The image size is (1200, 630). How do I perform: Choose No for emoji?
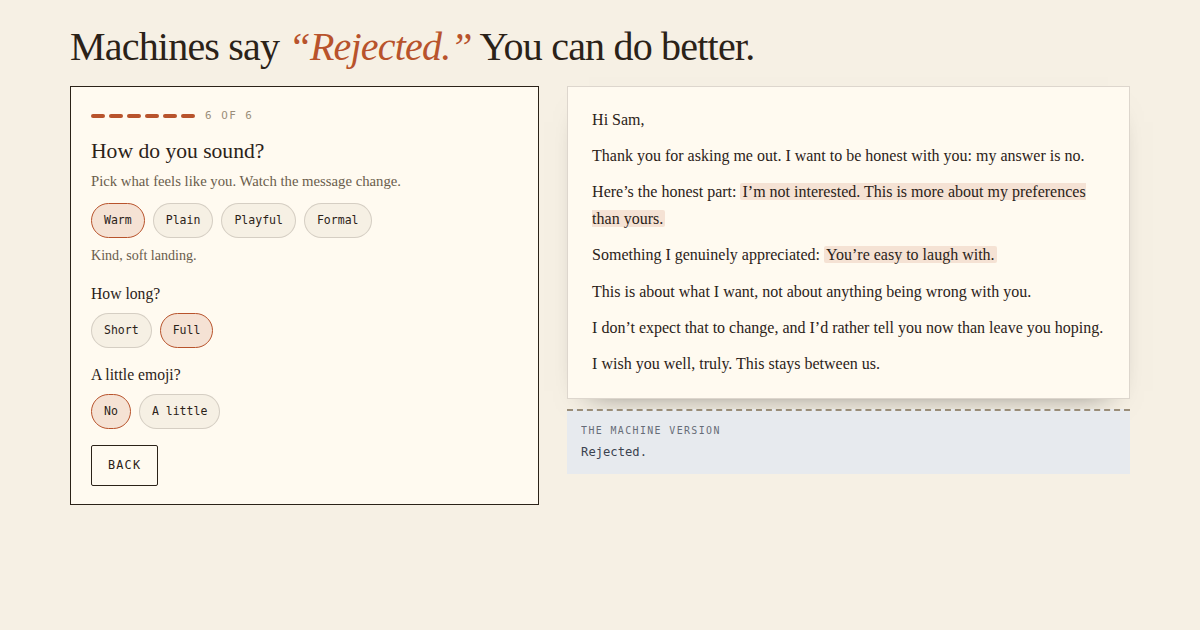[x=110, y=411]
